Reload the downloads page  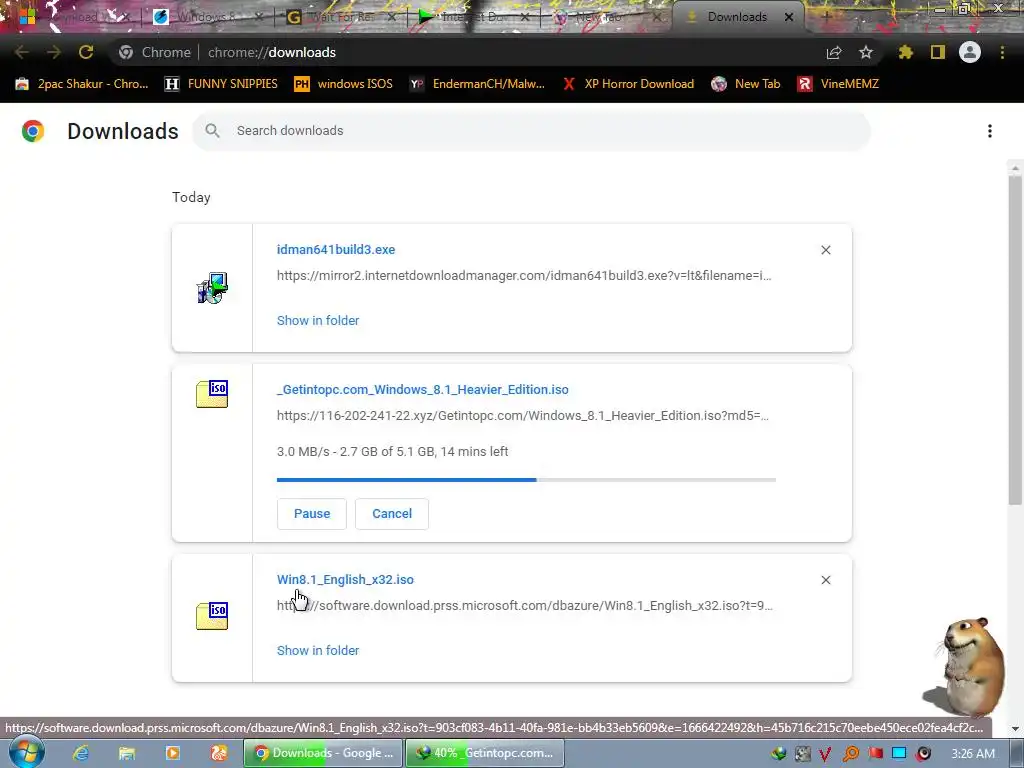pos(86,52)
